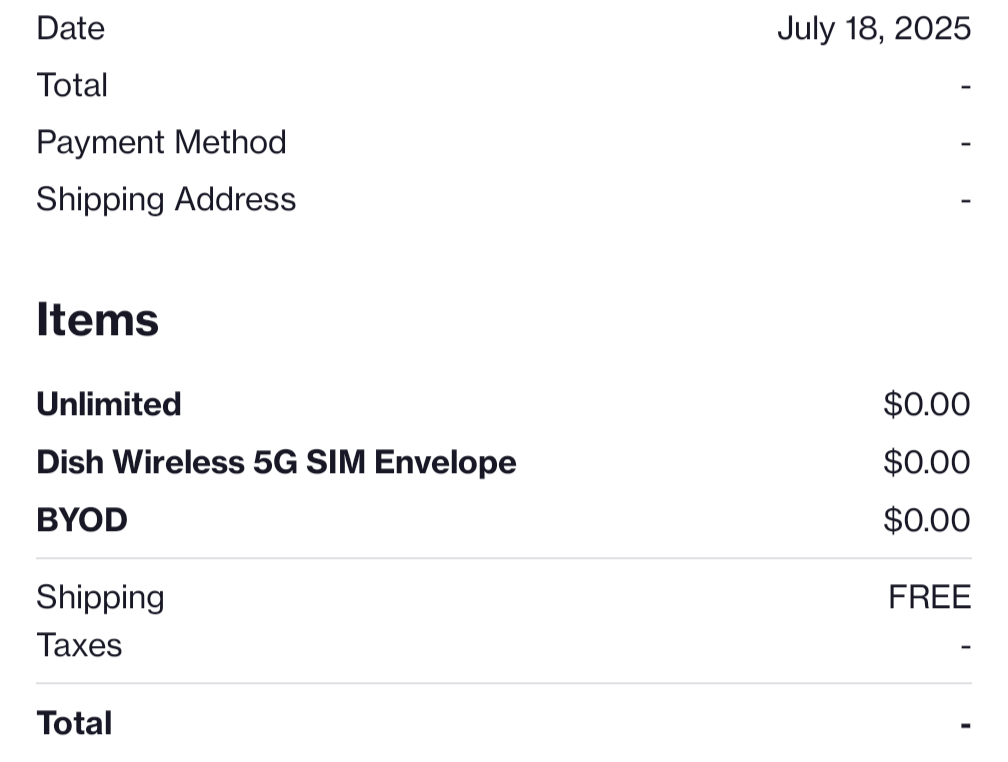The height and width of the screenshot is (762, 1008).
Task: Click the Date label
Action: click(70, 28)
